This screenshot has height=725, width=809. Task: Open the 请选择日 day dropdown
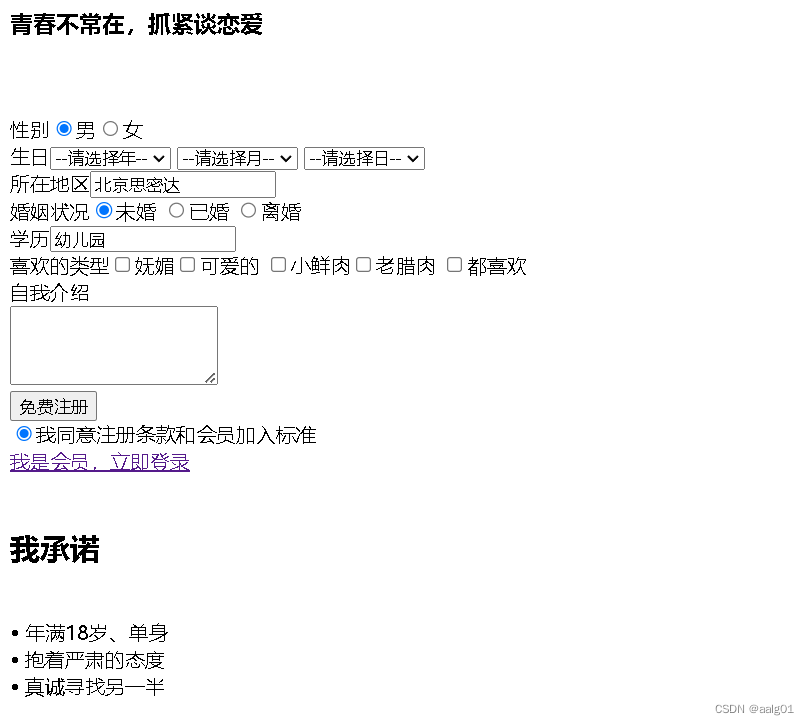pos(364,158)
